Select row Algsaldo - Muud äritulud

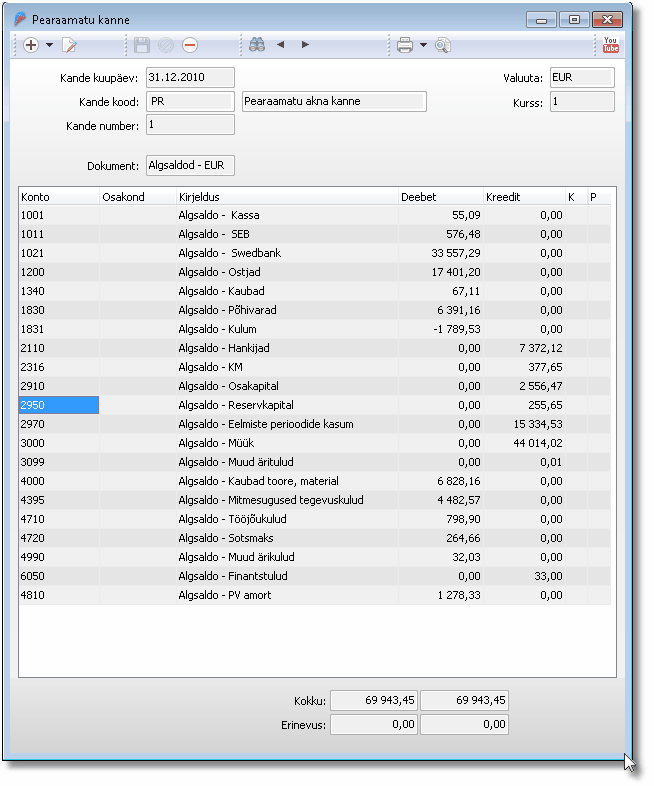(315, 462)
